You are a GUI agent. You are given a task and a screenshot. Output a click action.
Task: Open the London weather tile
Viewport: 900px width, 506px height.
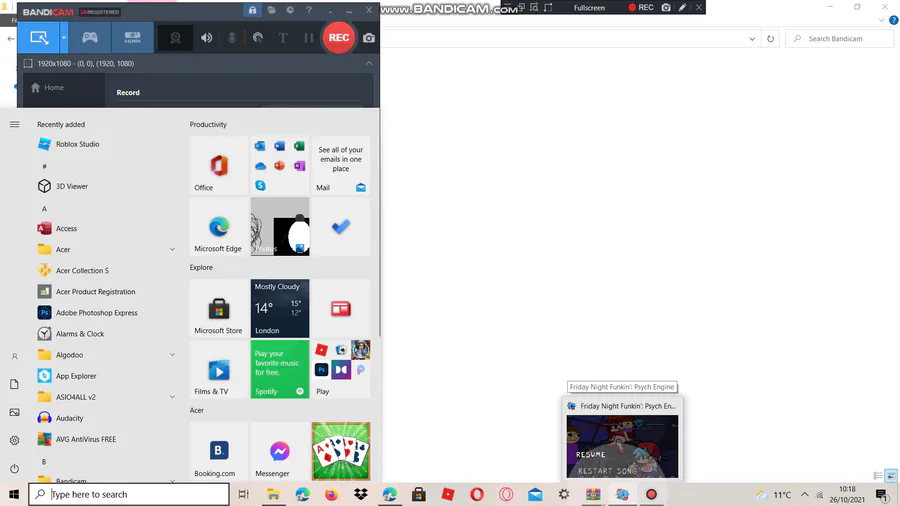pyautogui.click(x=280, y=309)
